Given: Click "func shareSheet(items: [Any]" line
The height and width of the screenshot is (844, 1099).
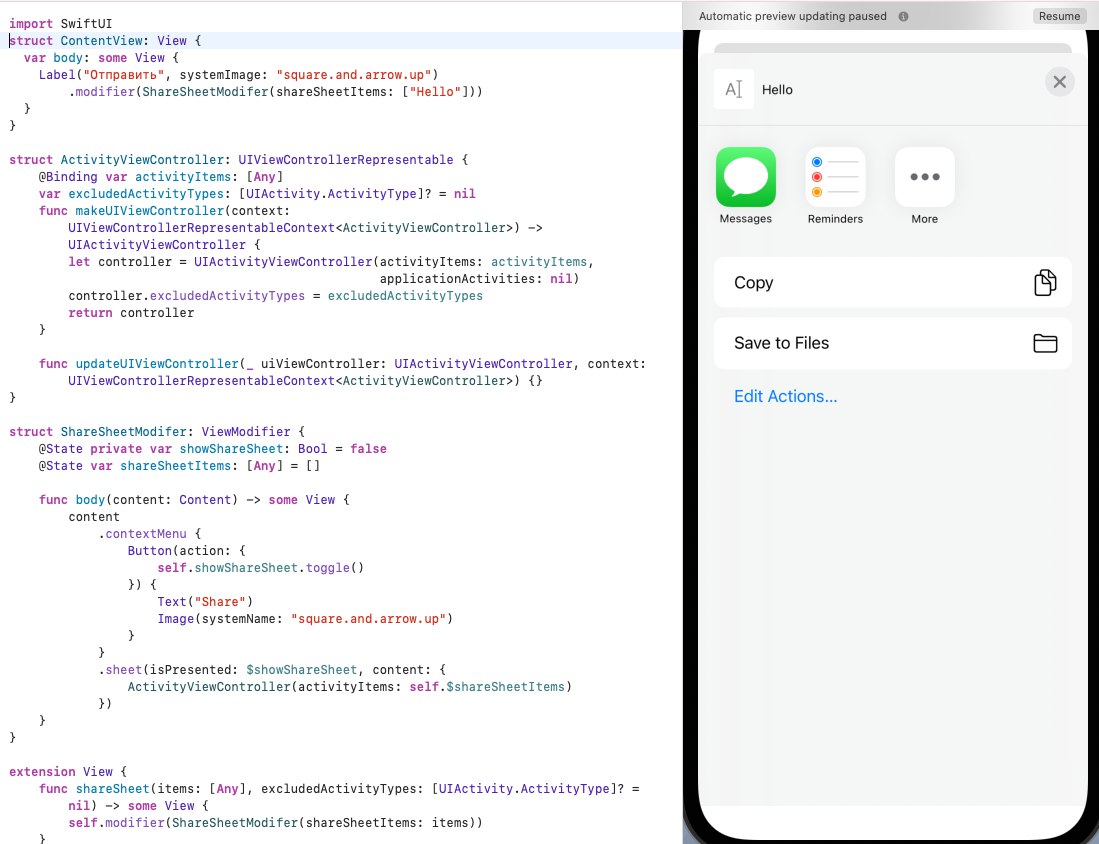Looking at the screenshot, I should pos(339,789).
